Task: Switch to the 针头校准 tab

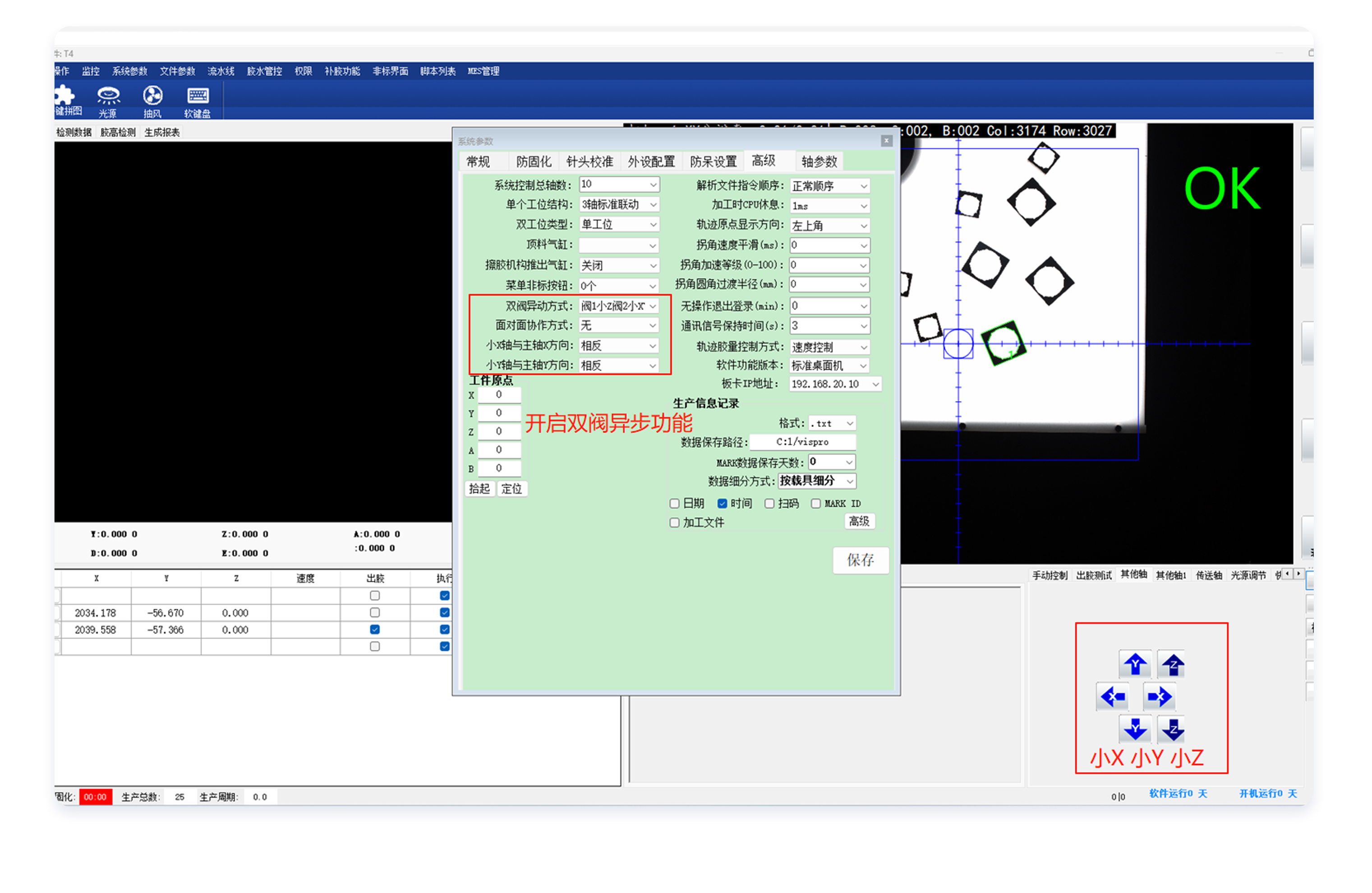Action: tap(589, 162)
